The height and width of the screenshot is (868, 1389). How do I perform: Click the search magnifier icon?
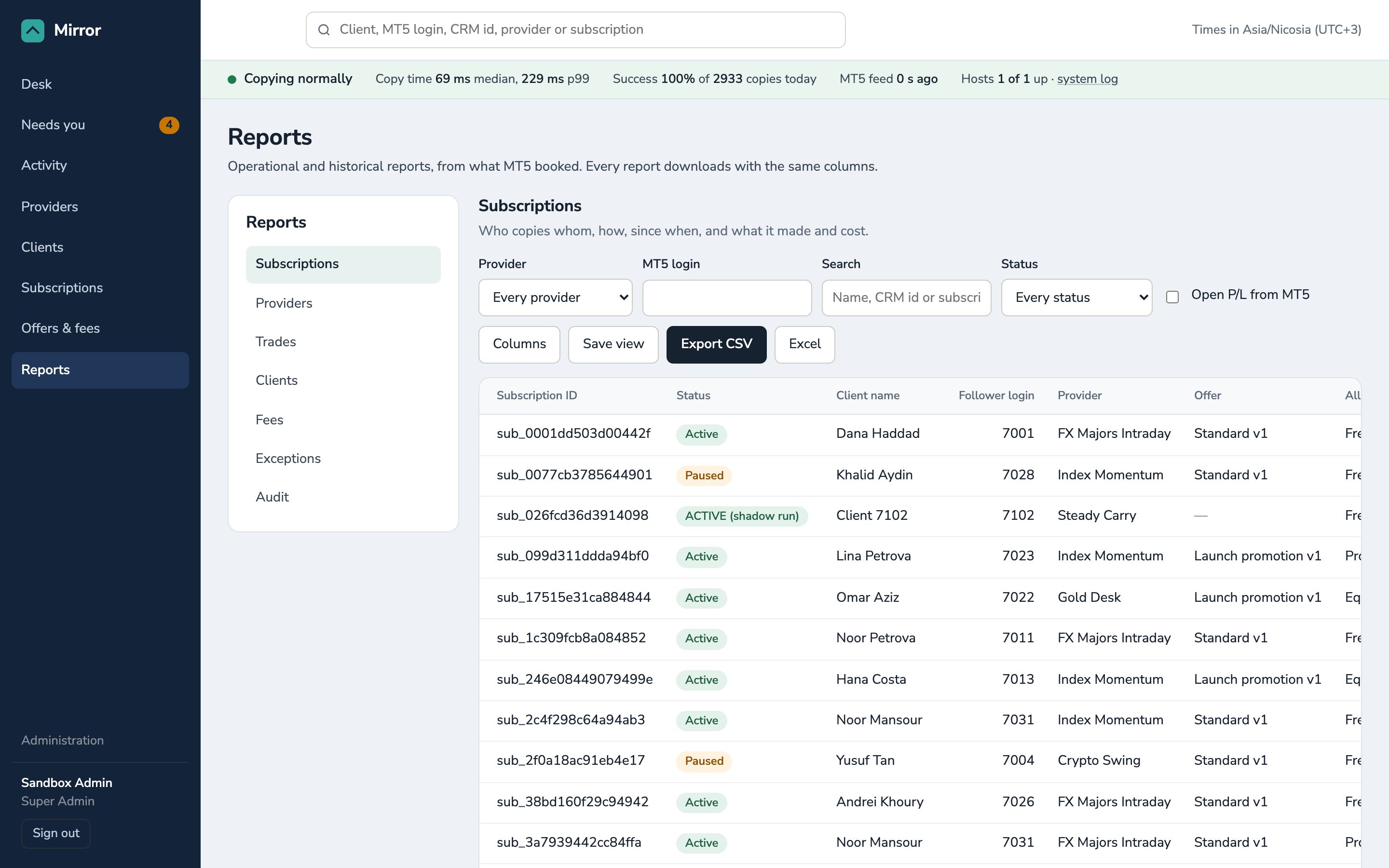coord(324,30)
